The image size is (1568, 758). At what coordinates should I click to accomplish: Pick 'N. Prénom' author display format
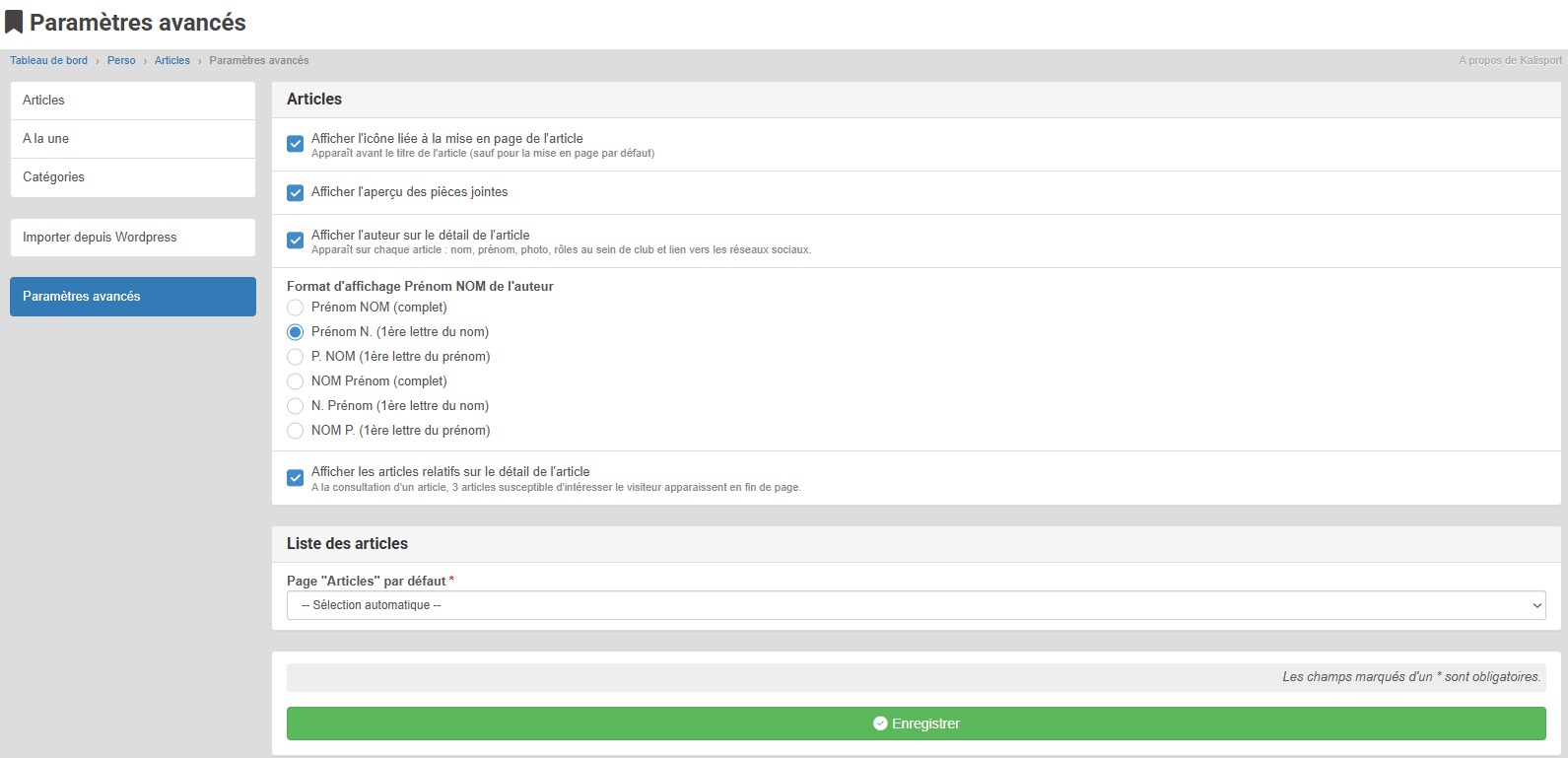click(x=295, y=406)
